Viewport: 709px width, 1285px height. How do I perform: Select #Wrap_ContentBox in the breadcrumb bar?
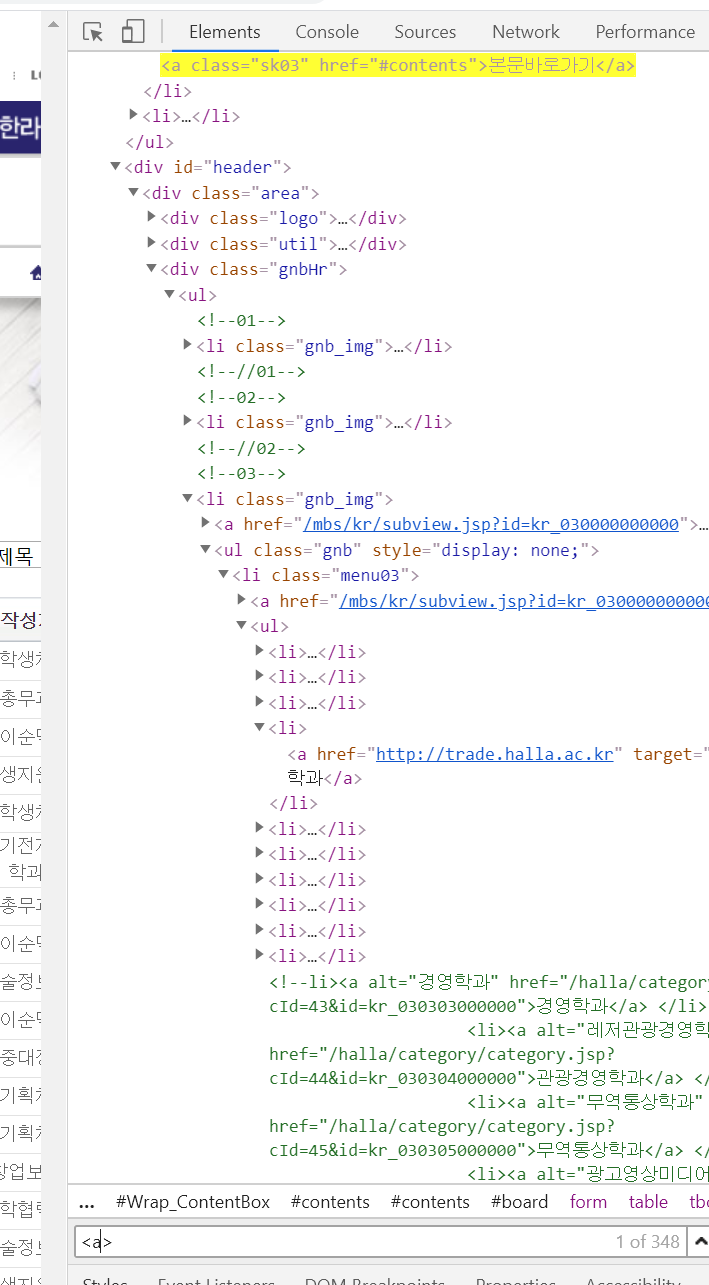tap(192, 1202)
